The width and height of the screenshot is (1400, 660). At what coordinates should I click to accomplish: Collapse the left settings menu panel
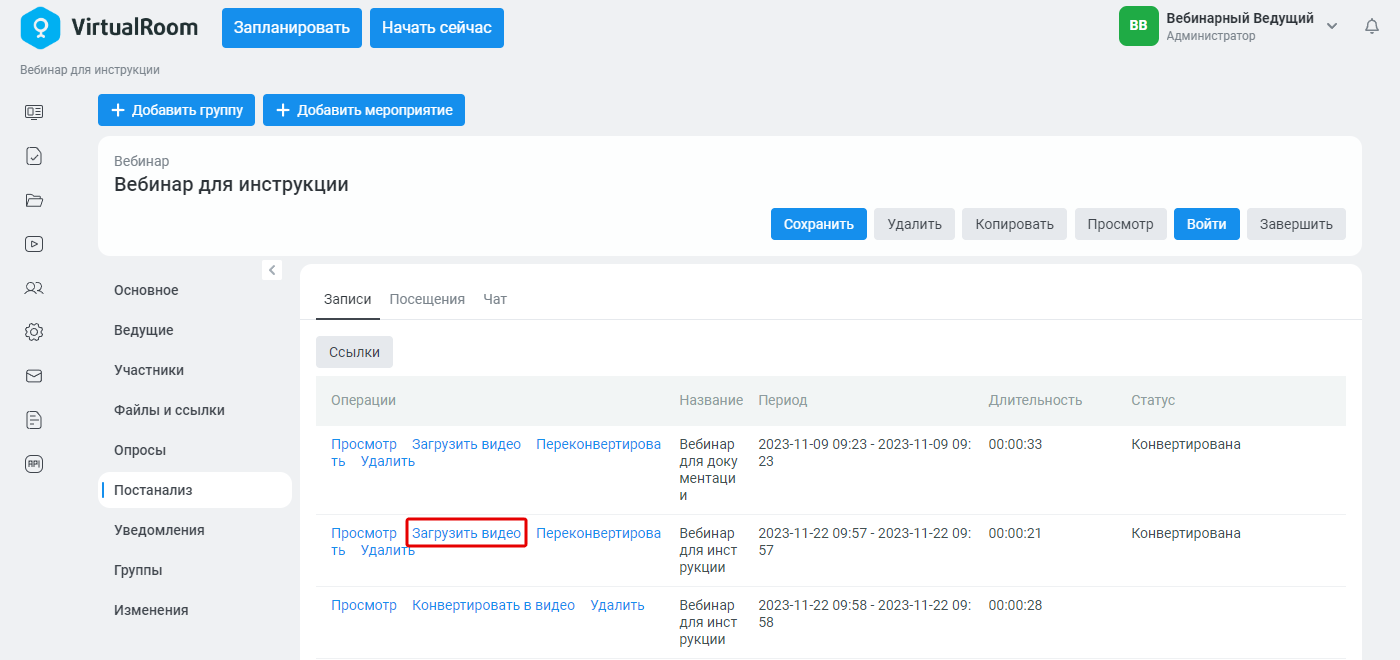coord(272,270)
